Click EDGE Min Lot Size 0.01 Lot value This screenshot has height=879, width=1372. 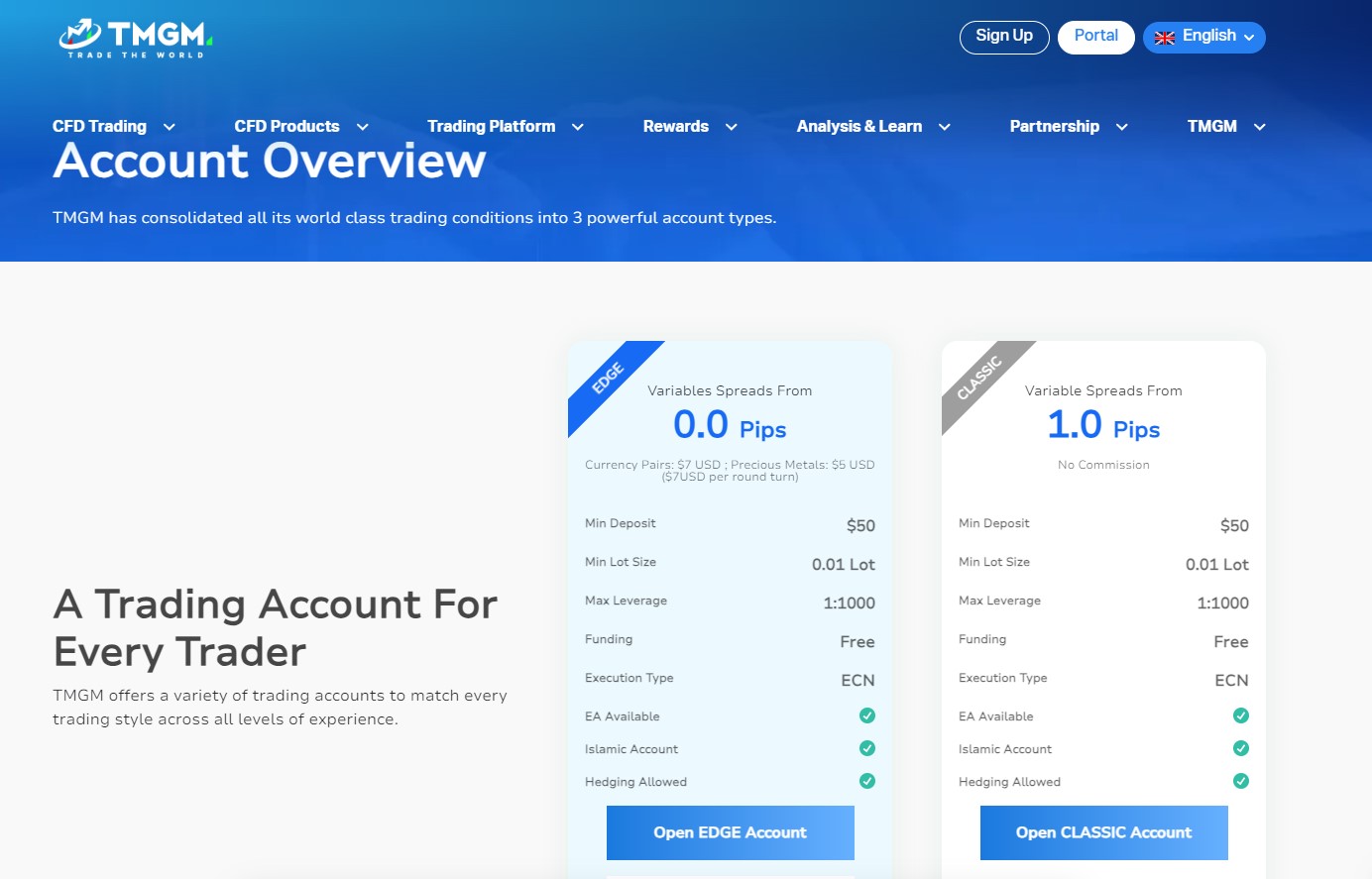(x=844, y=565)
